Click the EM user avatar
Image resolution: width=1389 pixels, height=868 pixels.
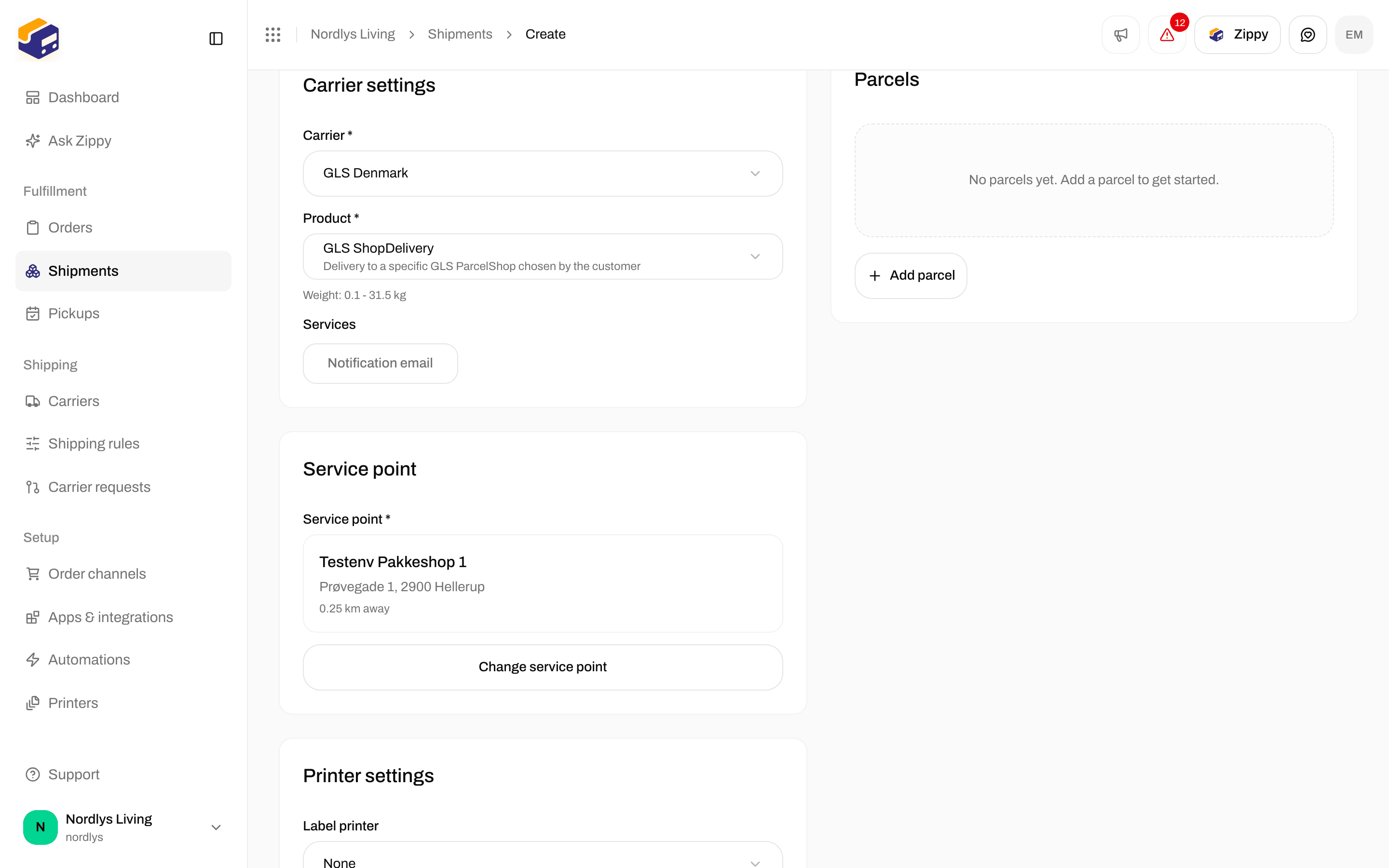pyautogui.click(x=1354, y=34)
